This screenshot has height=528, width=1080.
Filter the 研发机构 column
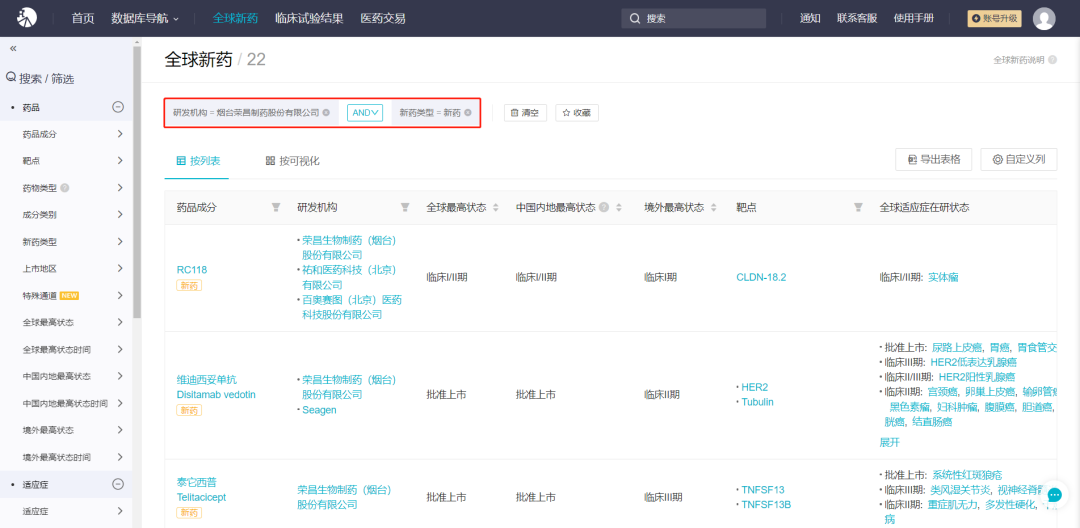[405, 207]
